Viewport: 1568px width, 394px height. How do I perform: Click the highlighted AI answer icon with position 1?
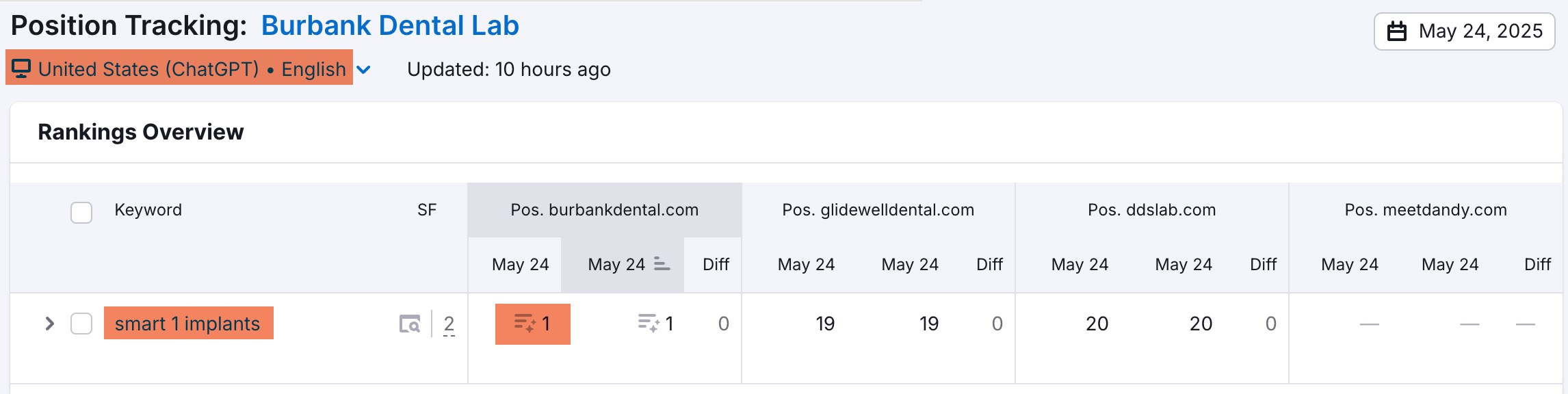point(525,324)
